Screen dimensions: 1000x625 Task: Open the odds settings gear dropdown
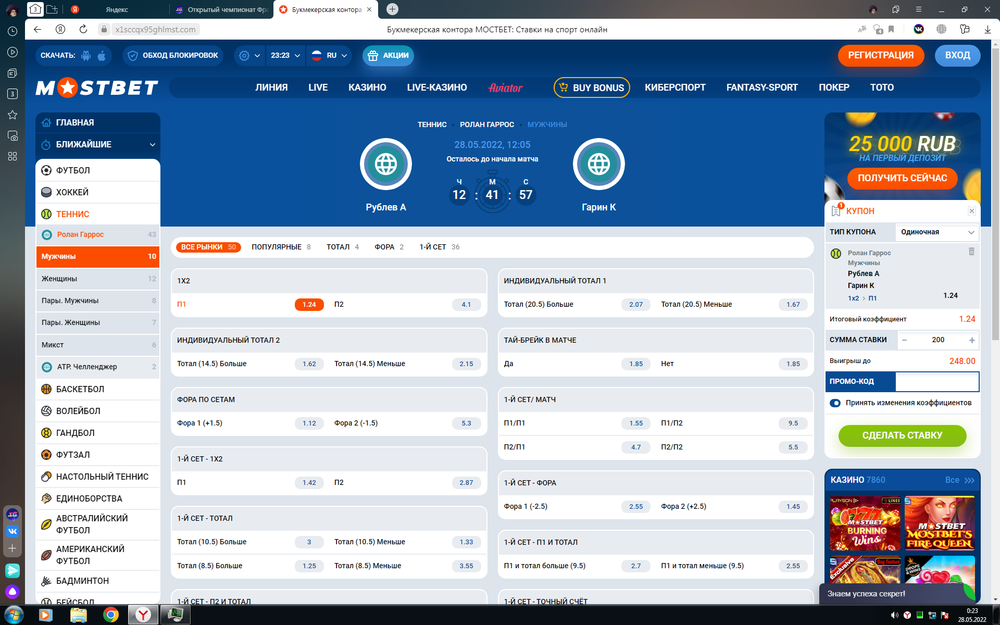click(x=248, y=55)
